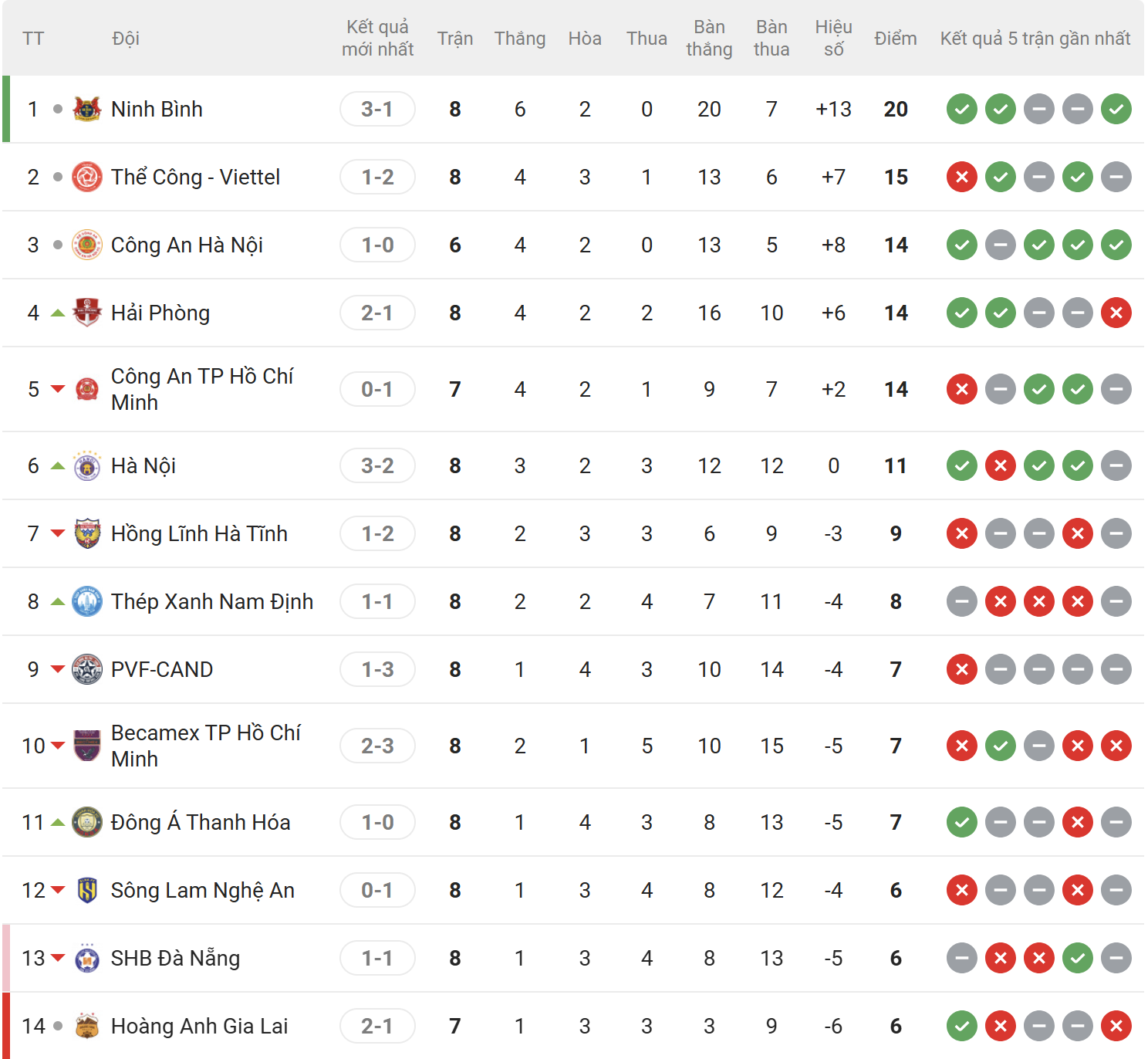Sort table by Điểm column header
This screenshot has height=1059, width=1148.
point(895,39)
